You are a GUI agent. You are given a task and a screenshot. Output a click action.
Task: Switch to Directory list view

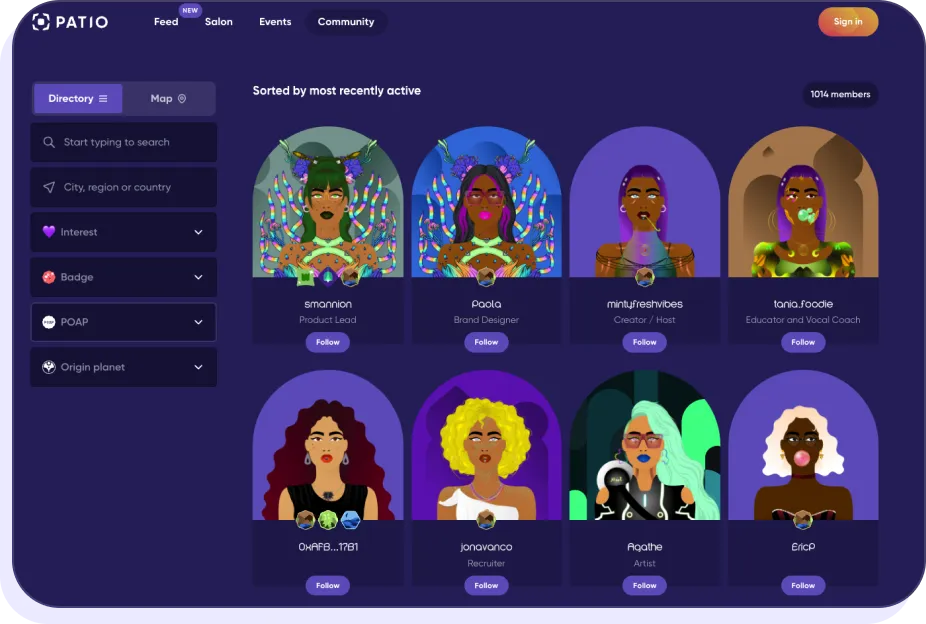click(x=78, y=99)
